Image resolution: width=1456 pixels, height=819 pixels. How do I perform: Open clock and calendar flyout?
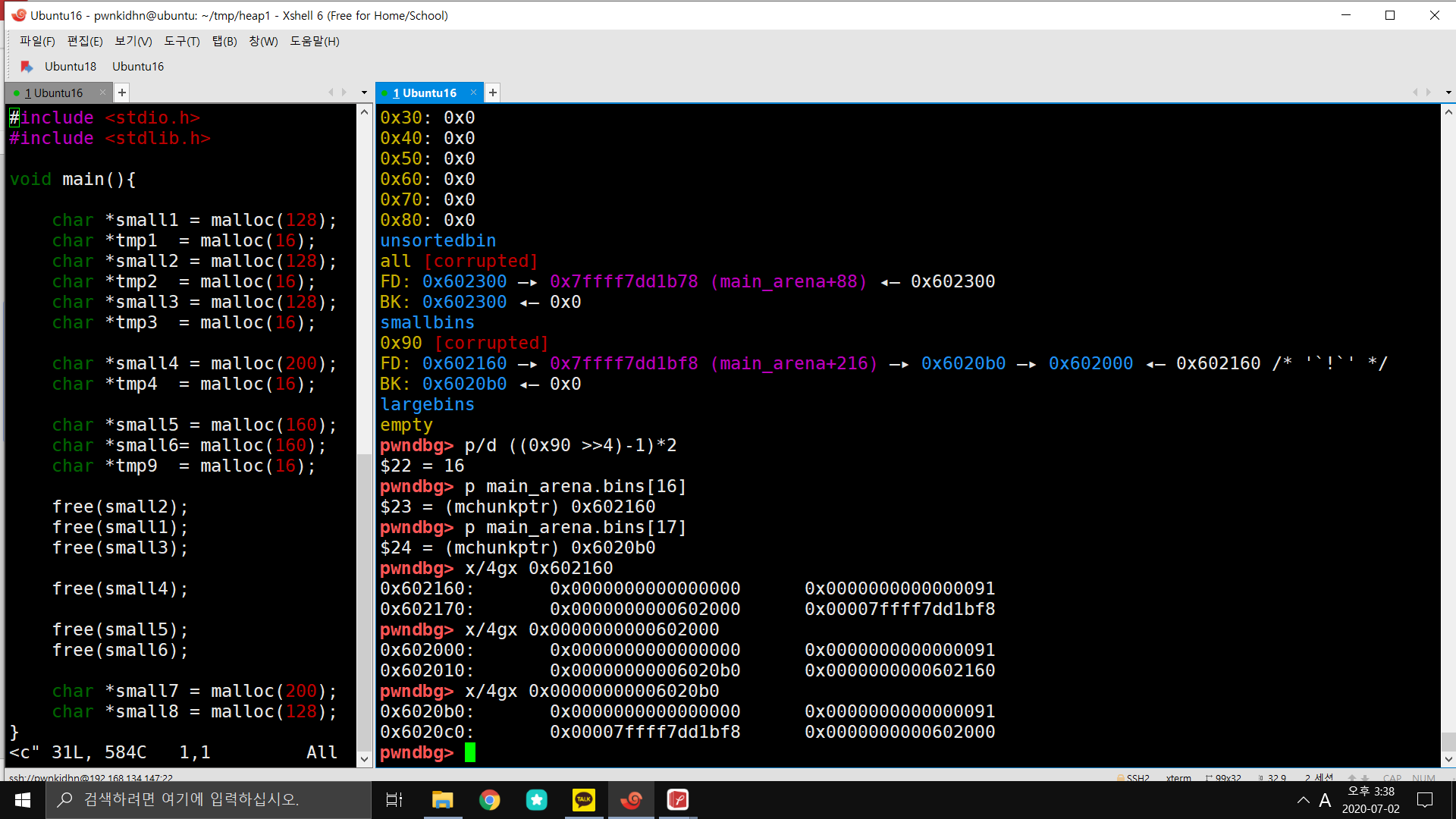pyautogui.click(x=1370, y=800)
